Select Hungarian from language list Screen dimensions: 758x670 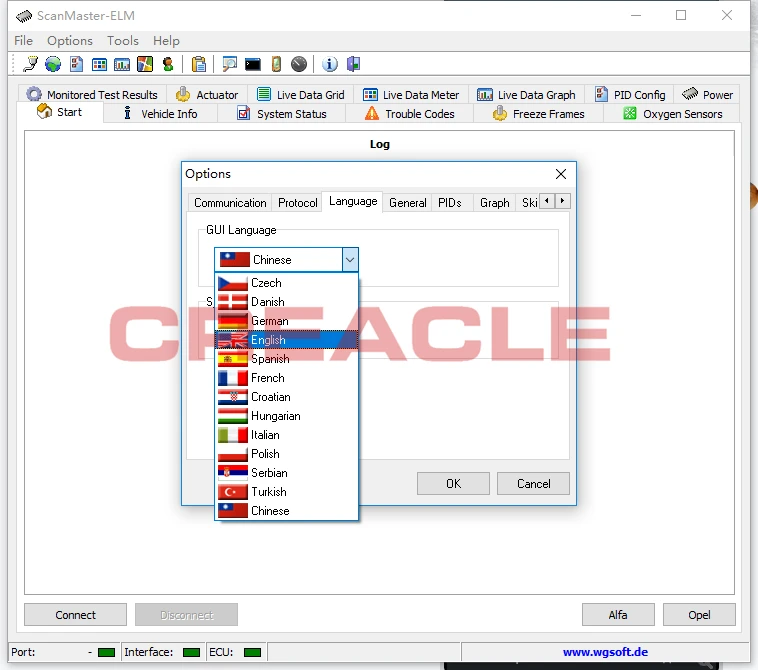[287, 416]
